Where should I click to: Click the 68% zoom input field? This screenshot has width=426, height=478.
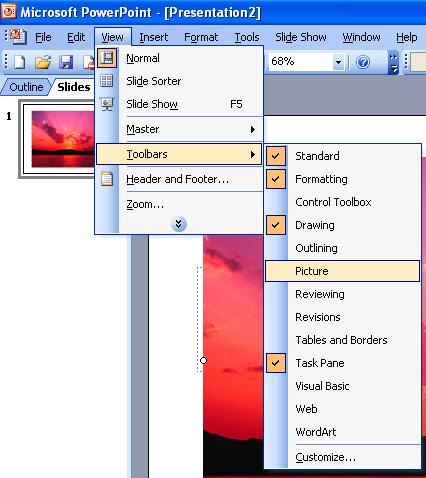point(300,62)
